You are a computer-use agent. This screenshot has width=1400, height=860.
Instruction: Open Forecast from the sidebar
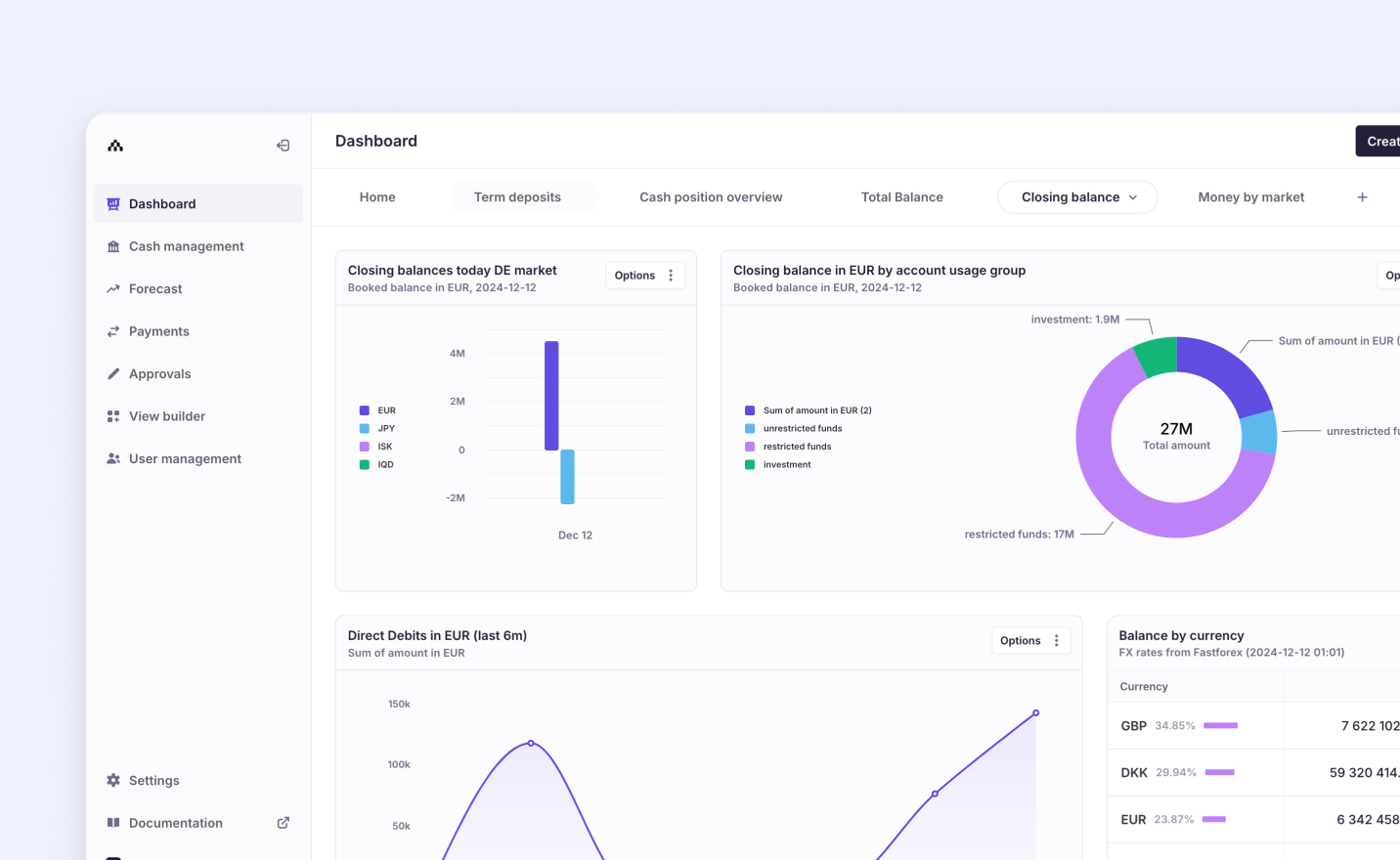(x=198, y=289)
